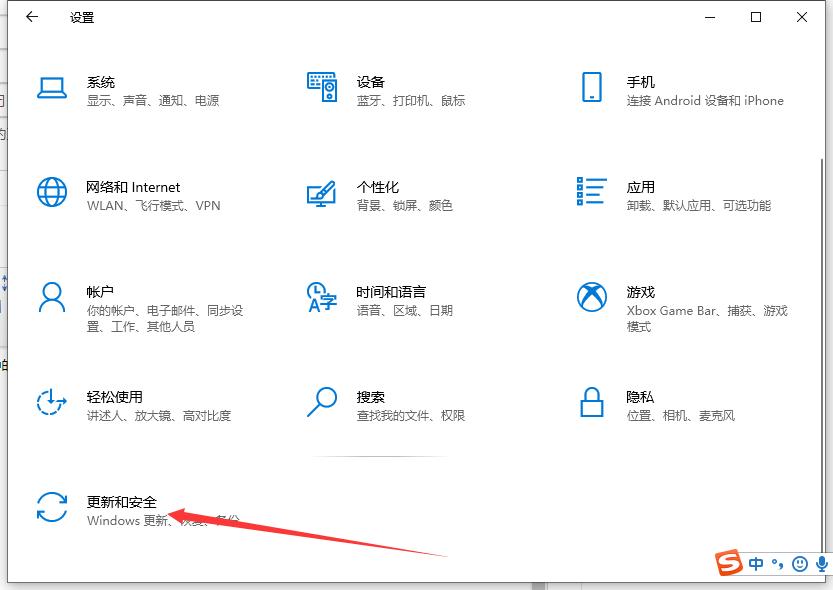Open the Time and Language icon
This screenshot has width=833, height=590.
[322, 297]
